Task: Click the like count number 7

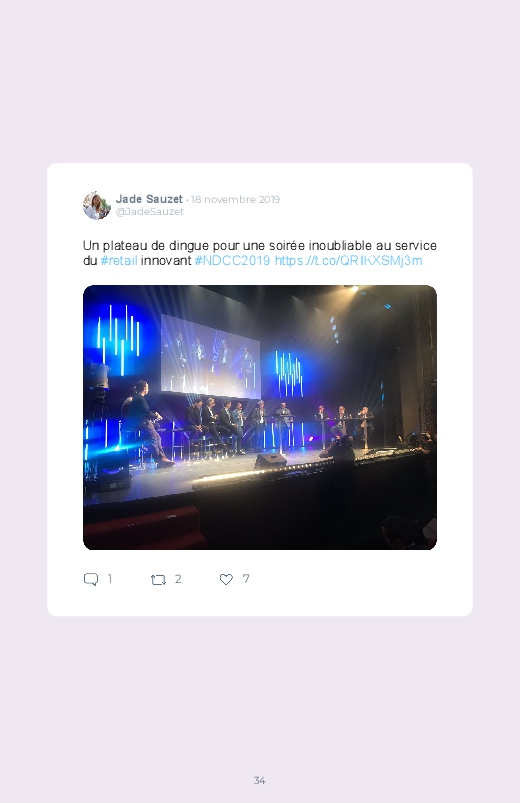Action: [246, 579]
